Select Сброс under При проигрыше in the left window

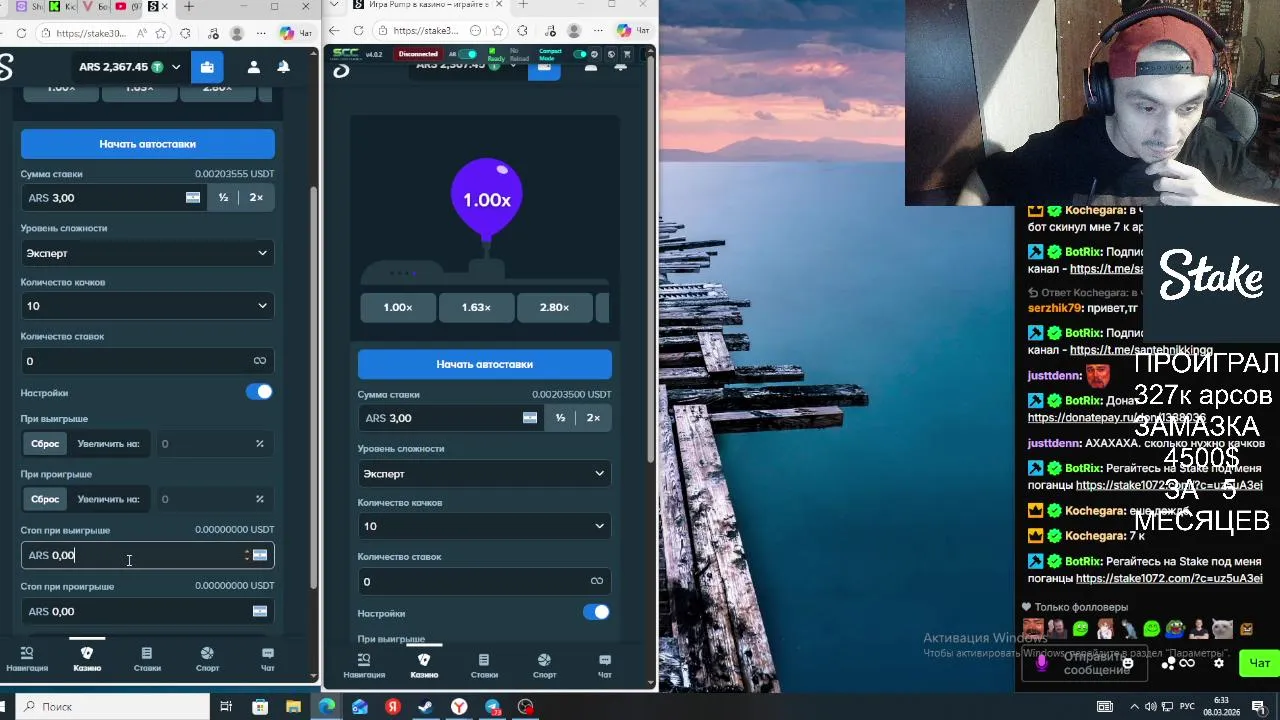pos(45,499)
